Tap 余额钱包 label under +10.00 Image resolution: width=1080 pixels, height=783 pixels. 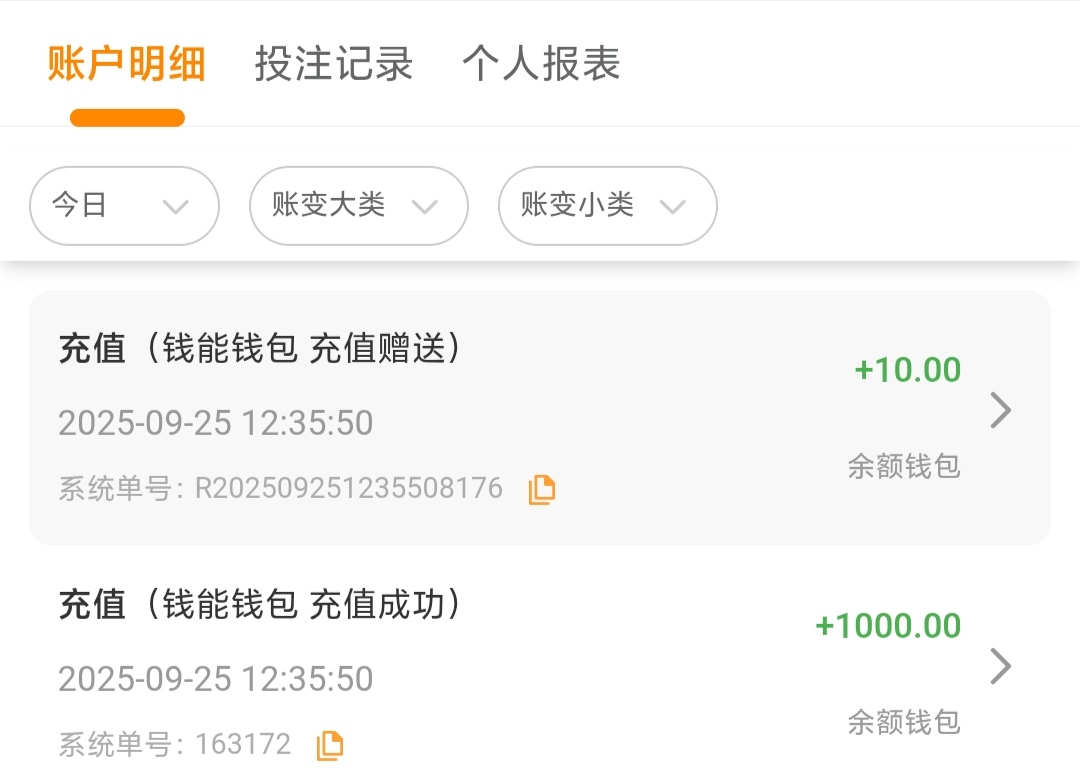904,466
